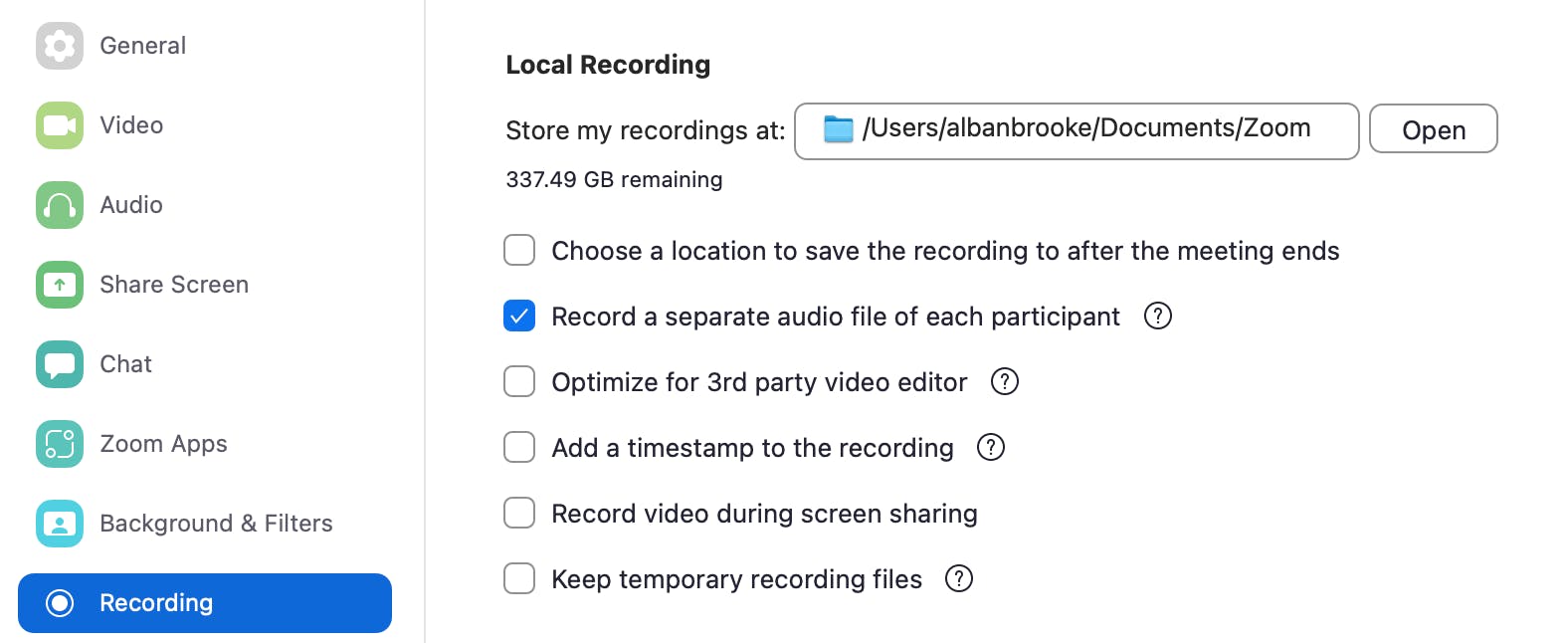Switch to the Chat settings section
Image resolution: width=1568 pixels, height=643 pixels.
124,363
